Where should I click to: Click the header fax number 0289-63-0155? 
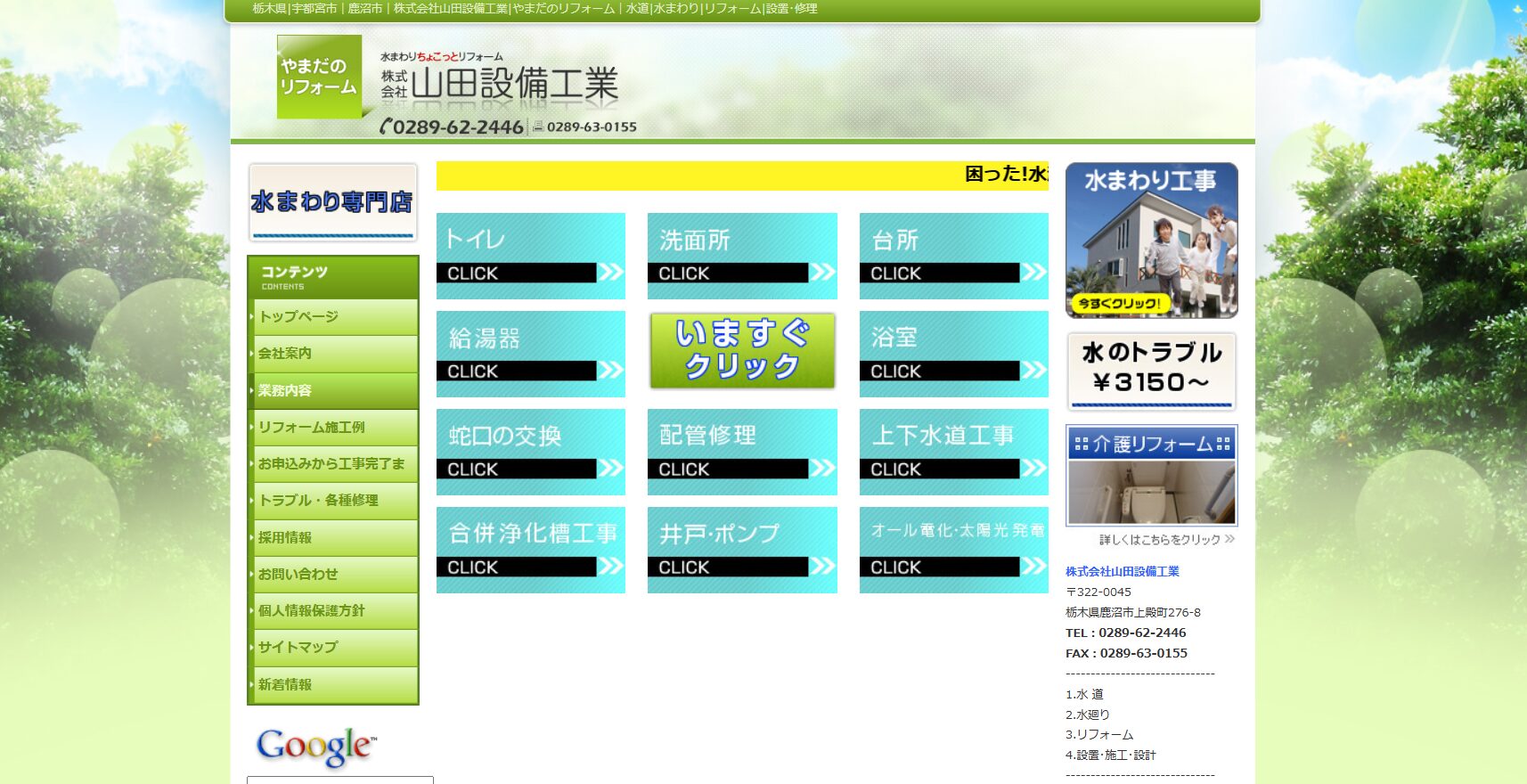tap(585, 127)
